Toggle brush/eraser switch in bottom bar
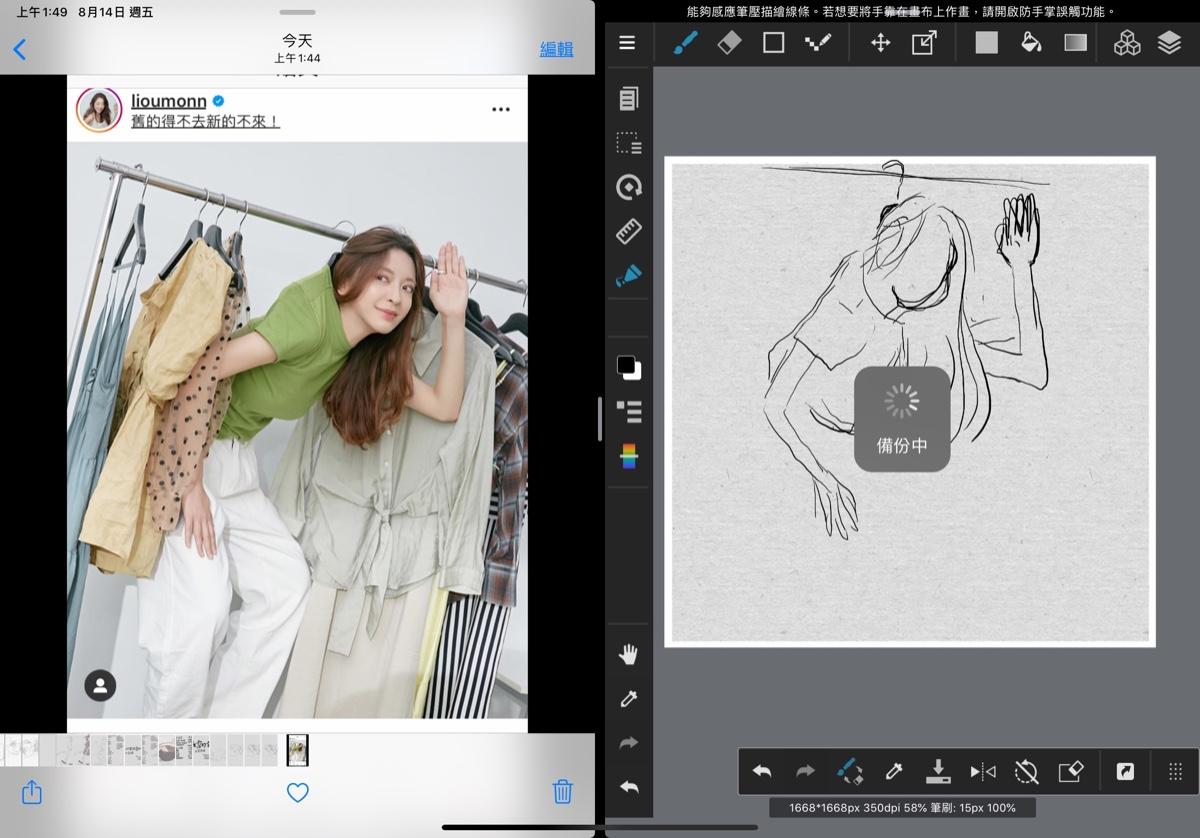The image size is (1200, 838). pyautogui.click(x=849, y=771)
